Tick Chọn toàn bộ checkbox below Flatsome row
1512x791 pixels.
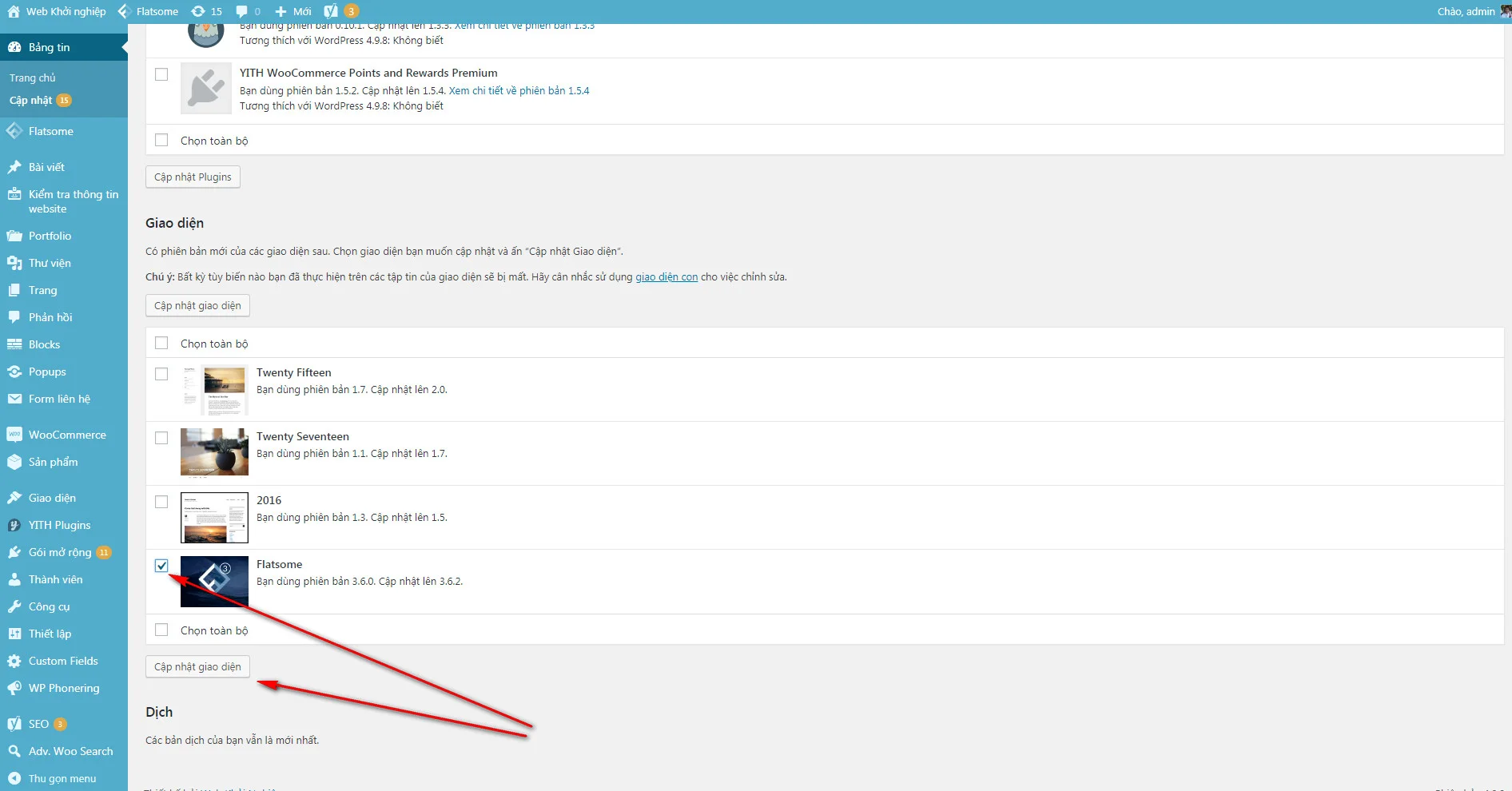click(x=161, y=630)
